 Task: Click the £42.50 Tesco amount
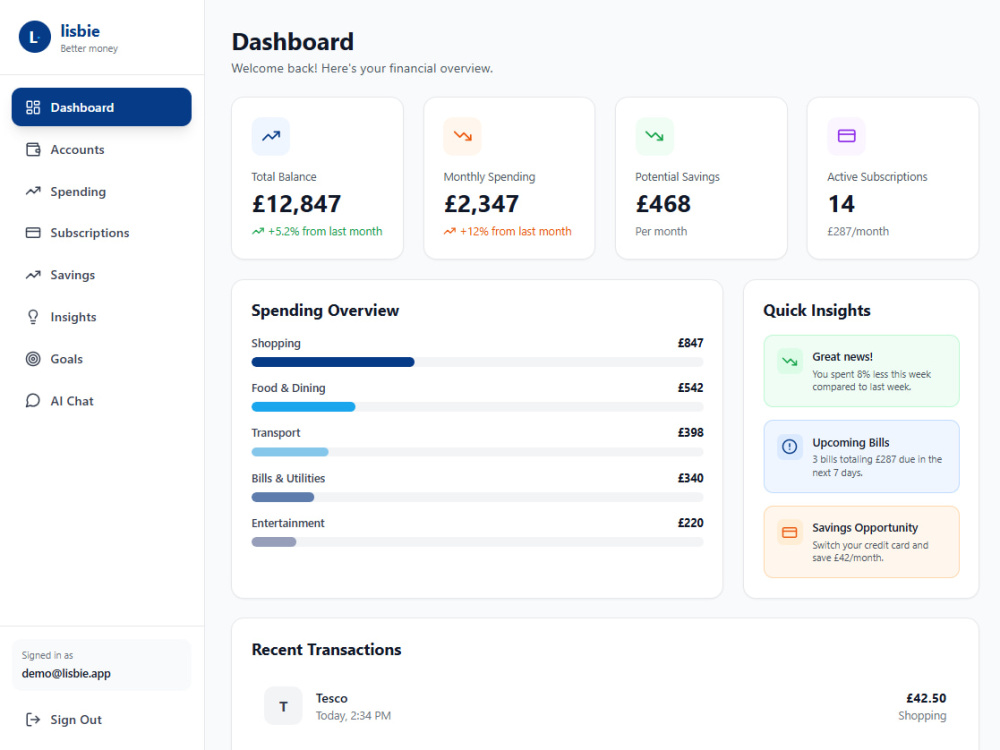coord(926,698)
